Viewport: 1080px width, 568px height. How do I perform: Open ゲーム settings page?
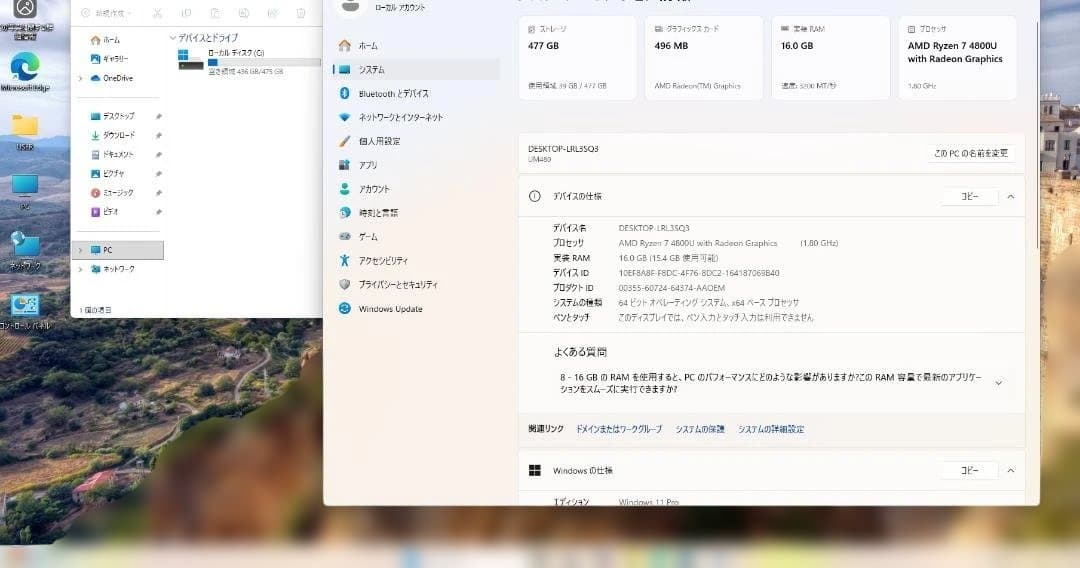point(416,237)
